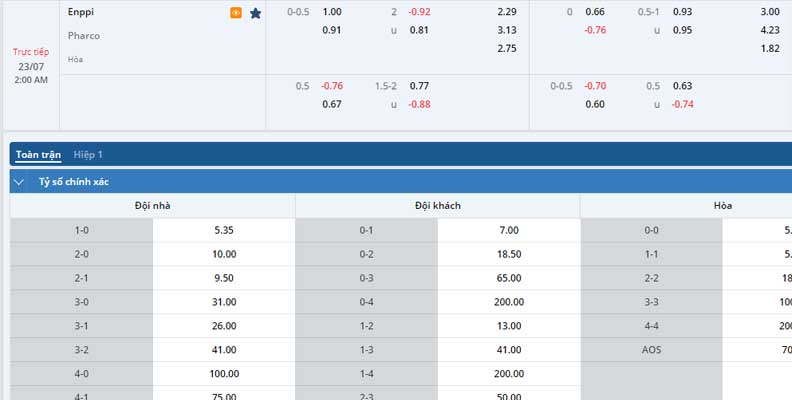Screen dimensions: 792x400
Task: Switch to the Toàn trận tab
Action: [38, 155]
